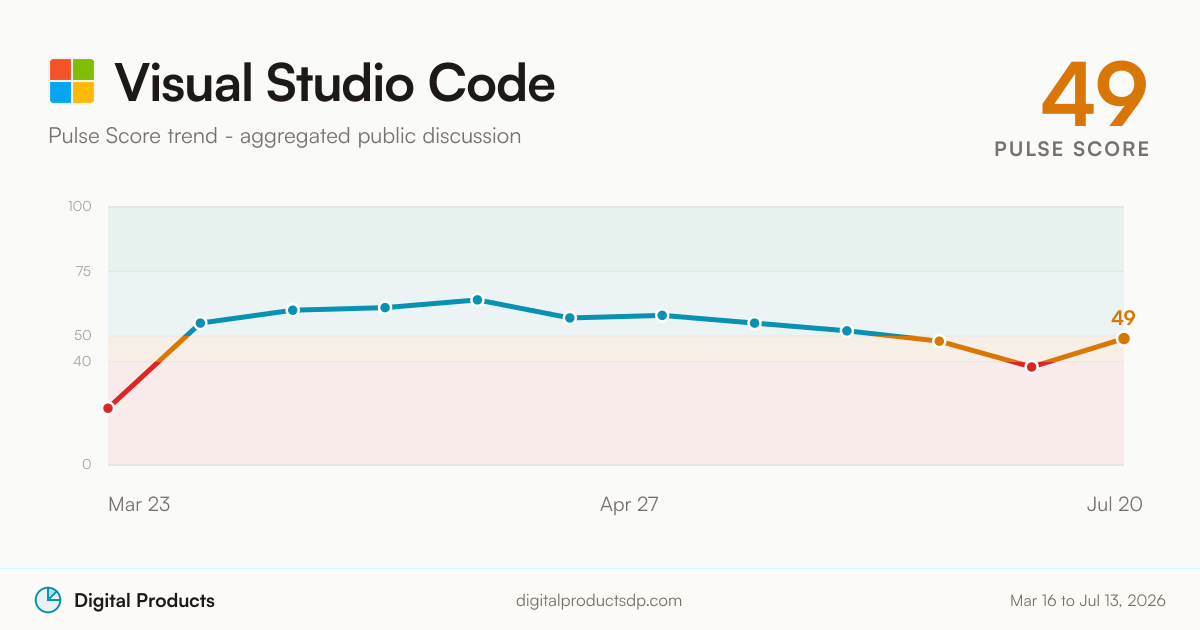Click the Digital Products brand name
The height and width of the screenshot is (630, 1200).
tap(144, 601)
